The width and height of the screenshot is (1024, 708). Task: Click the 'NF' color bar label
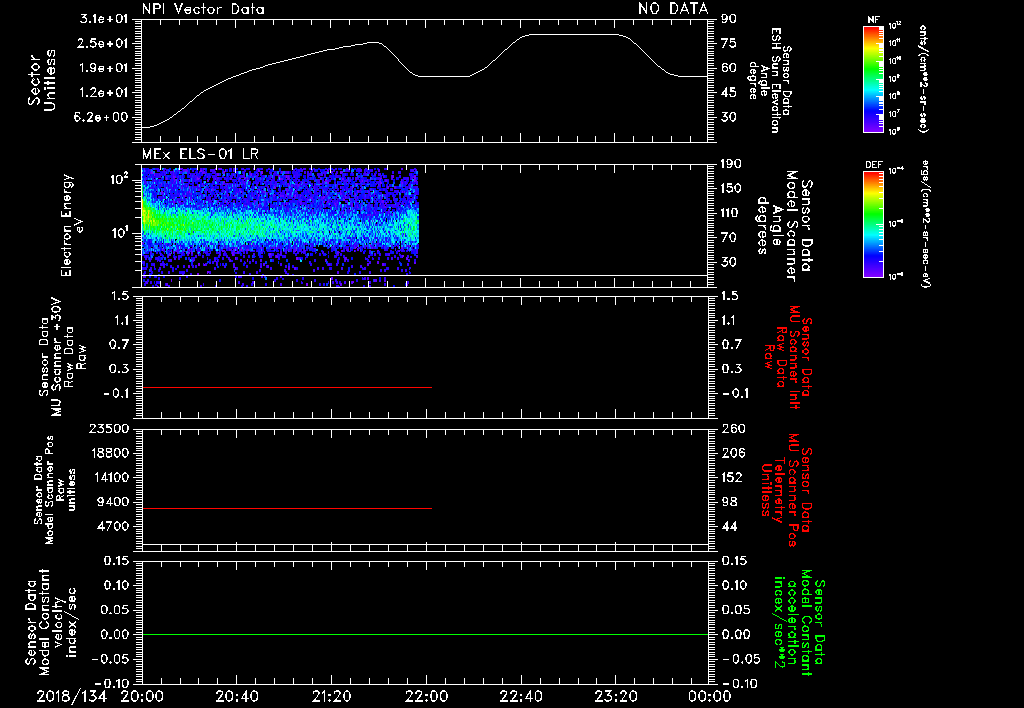click(873, 20)
